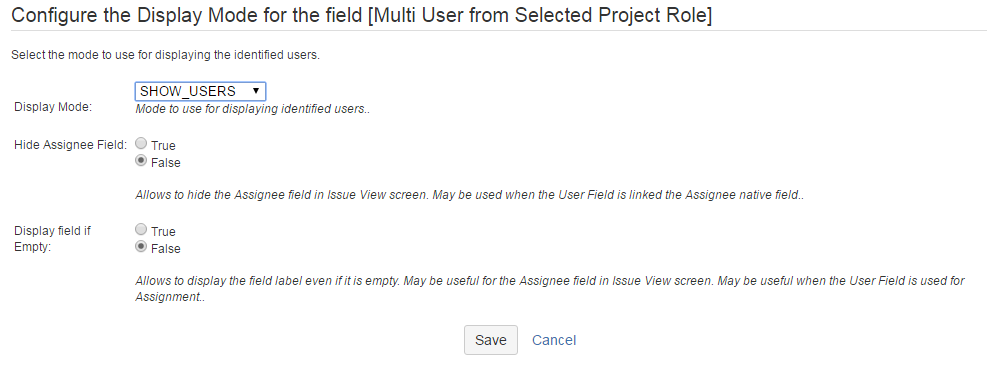
Task: Click the 'False' label text under Hide Assignee
Action: 166,163
